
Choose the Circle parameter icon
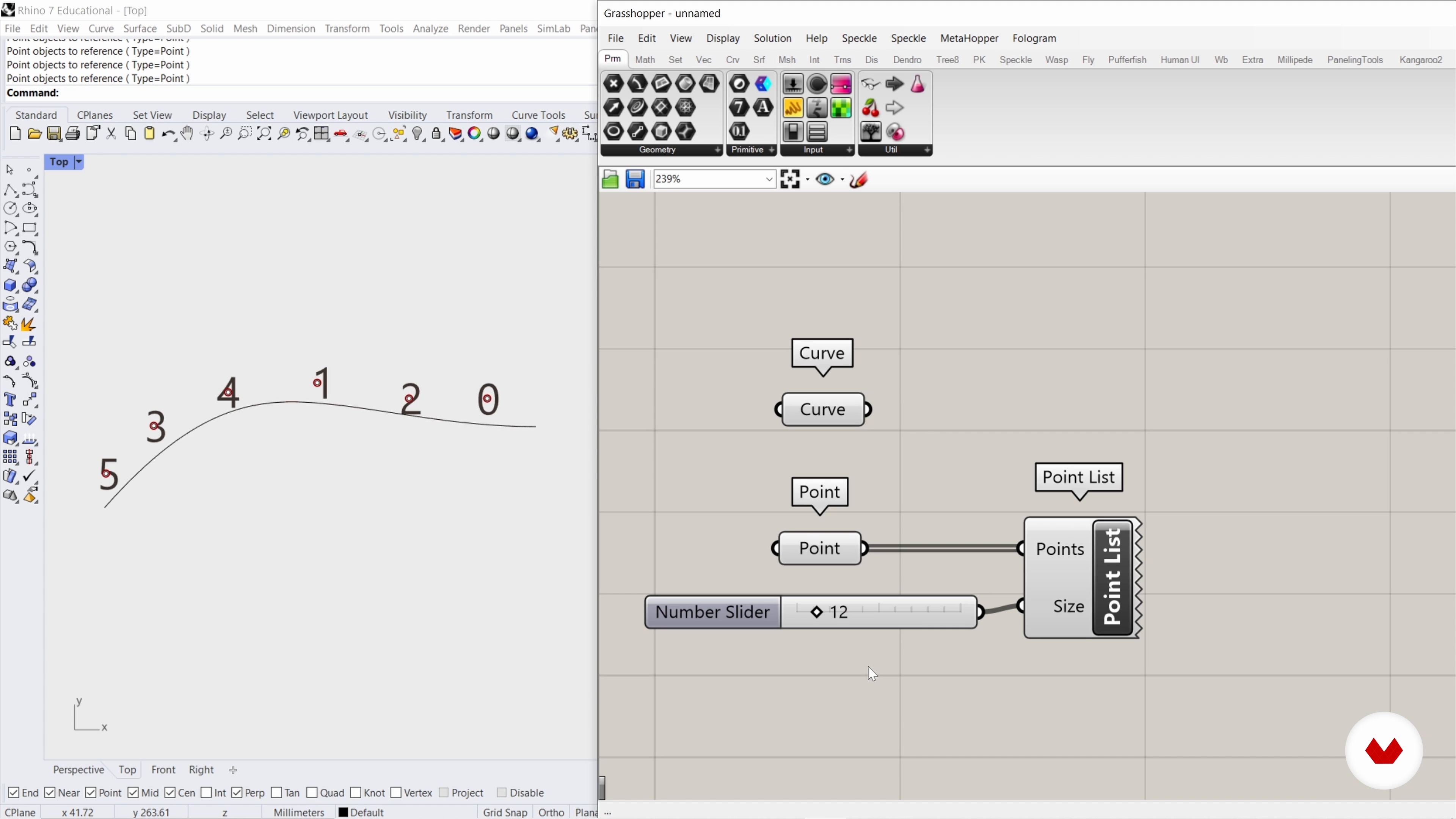[x=613, y=131]
